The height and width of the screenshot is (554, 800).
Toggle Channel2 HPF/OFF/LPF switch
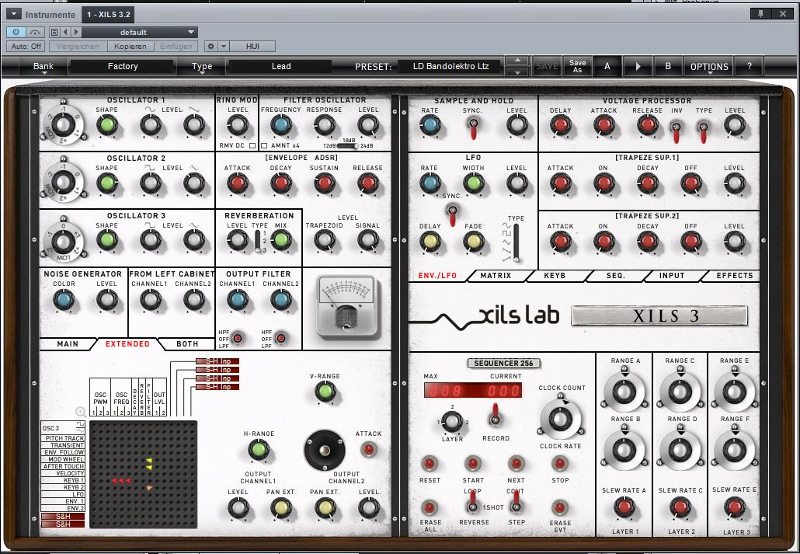point(281,338)
